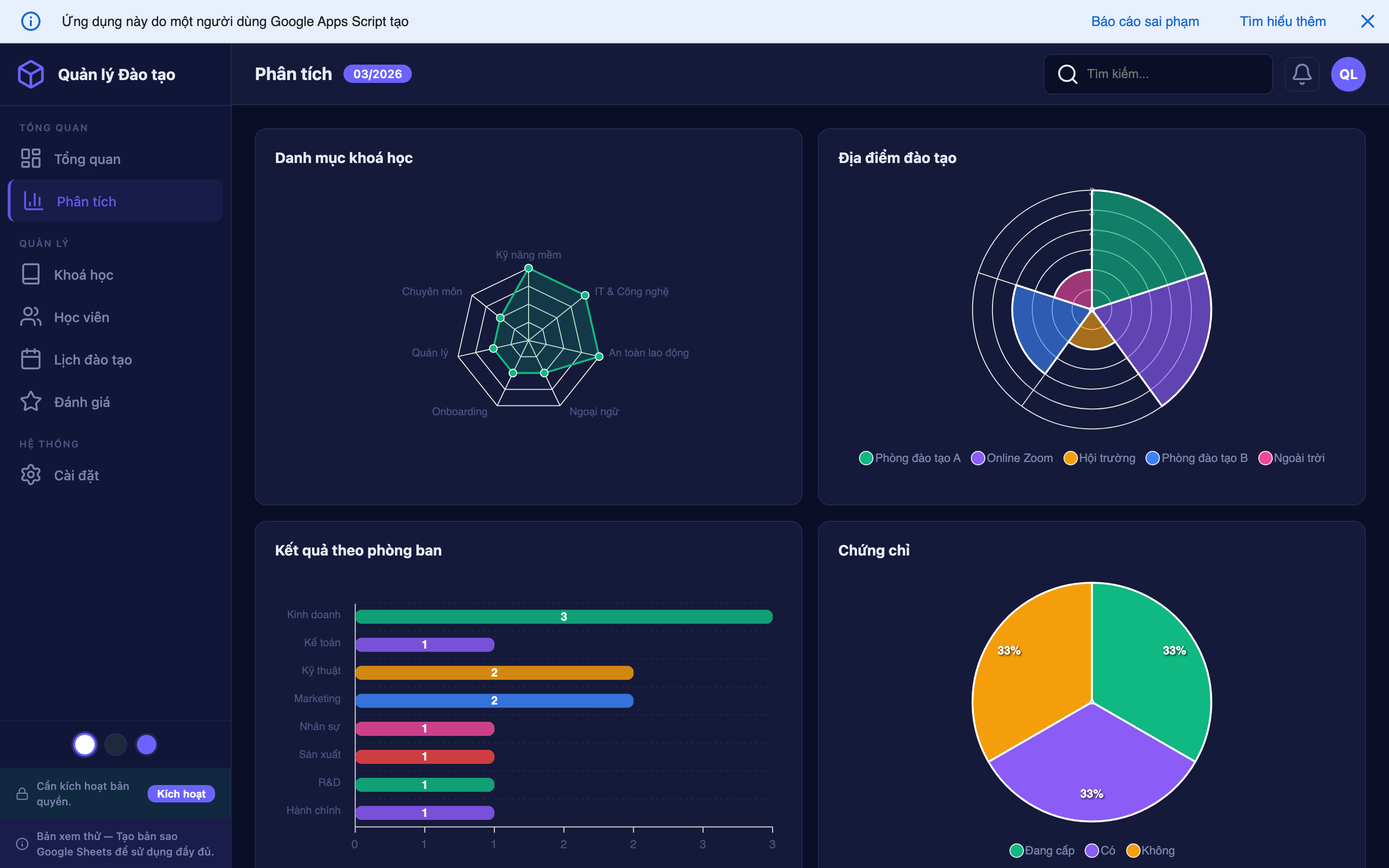Viewport: 1389px width, 868px height.
Task: Open Lịch đào tạo calendar icon
Action: pyautogui.click(x=31, y=359)
